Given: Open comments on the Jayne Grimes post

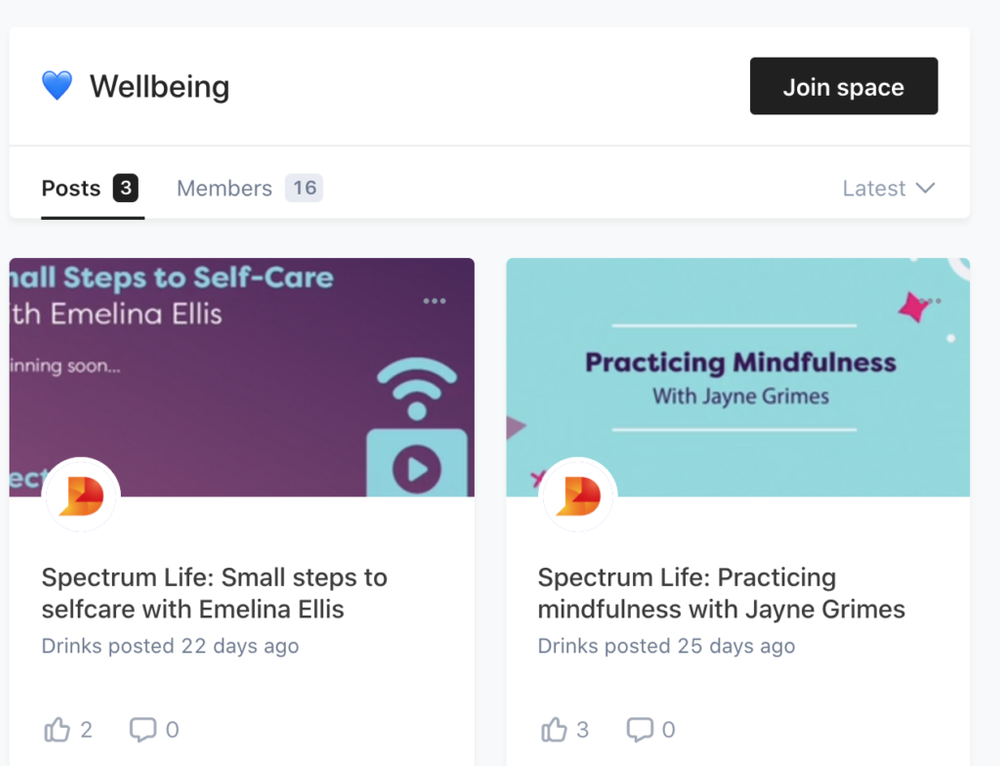Looking at the screenshot, I should [x=640, y=730].
